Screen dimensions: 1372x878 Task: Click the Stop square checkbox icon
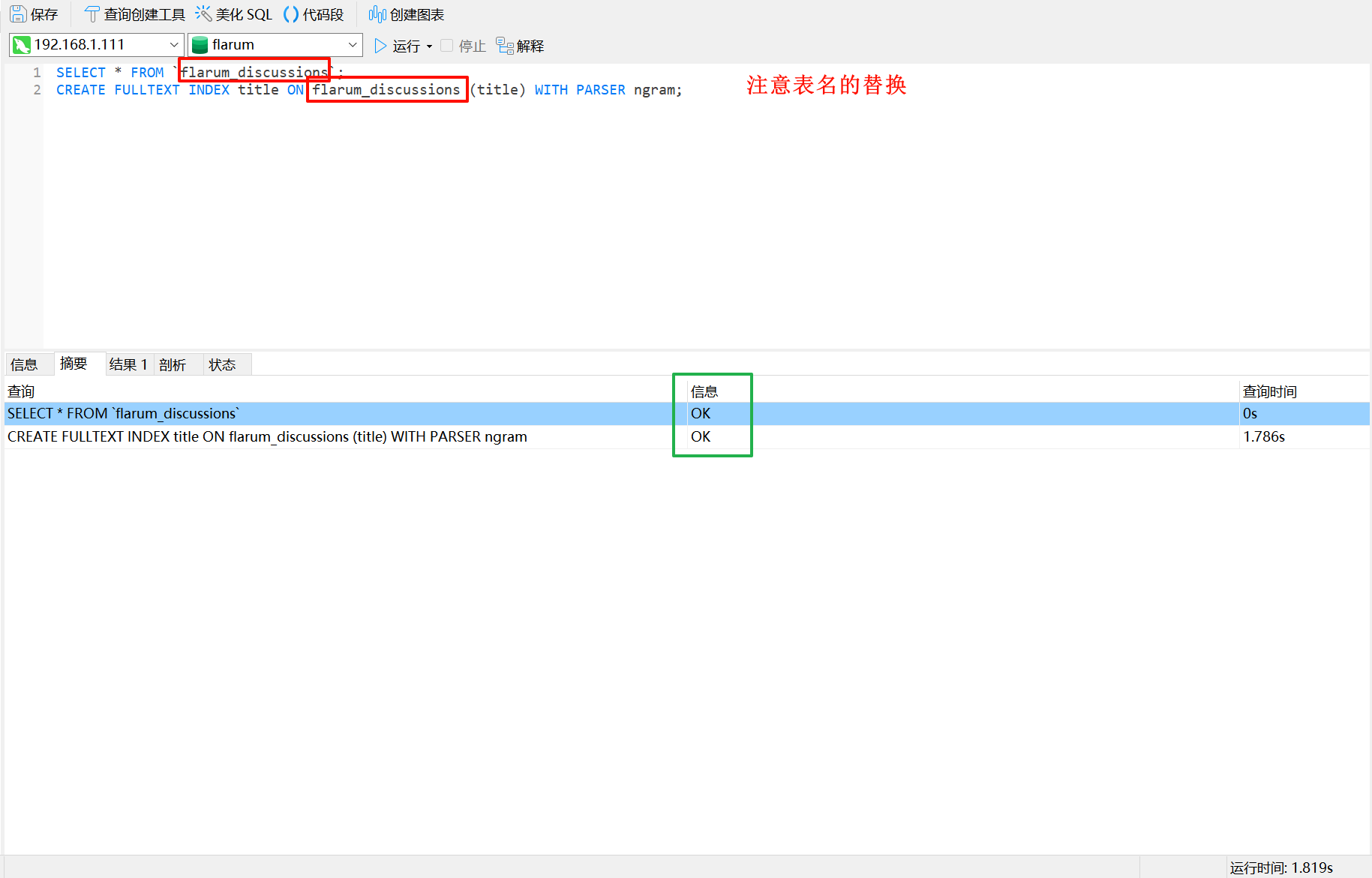[447, 46]
